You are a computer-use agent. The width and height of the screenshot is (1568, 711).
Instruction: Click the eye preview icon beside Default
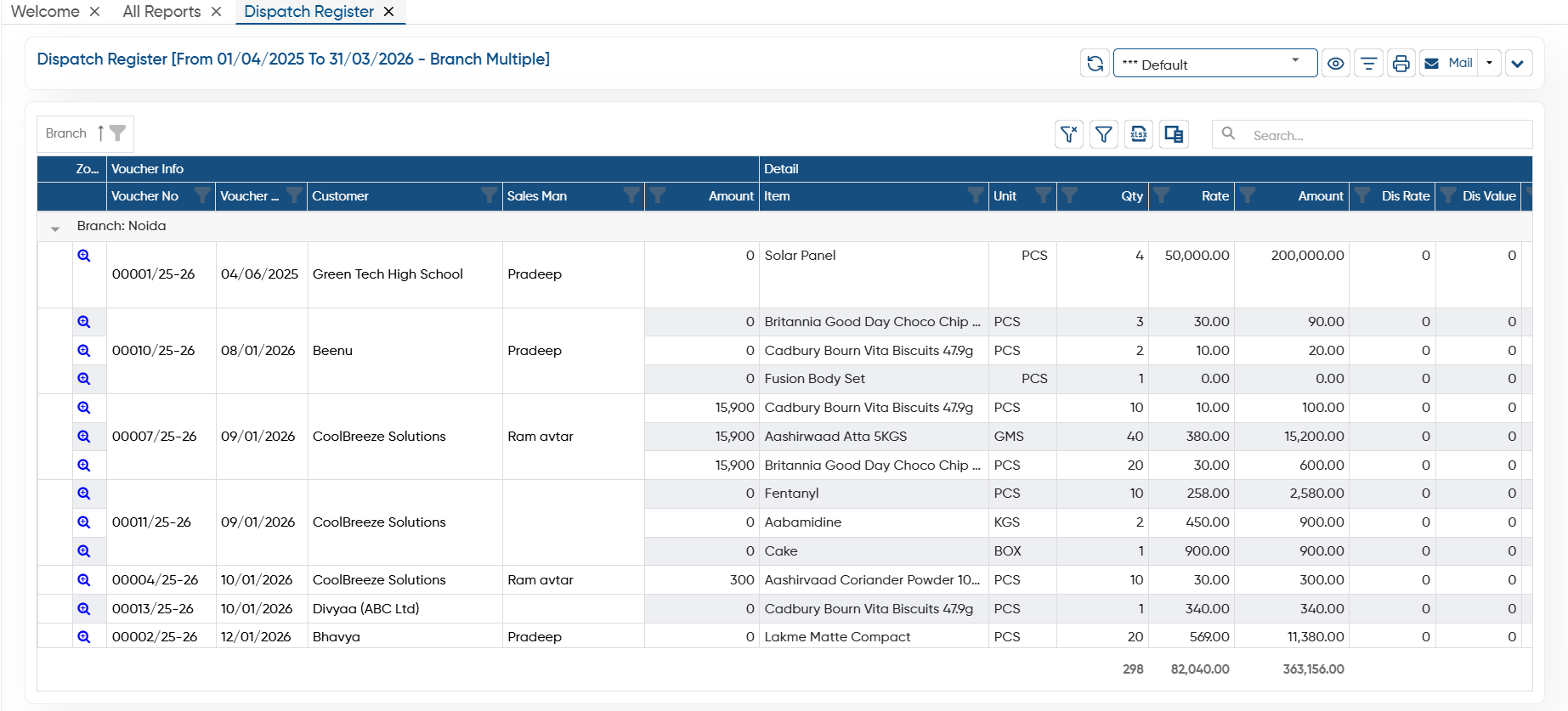pos(1336,64)
